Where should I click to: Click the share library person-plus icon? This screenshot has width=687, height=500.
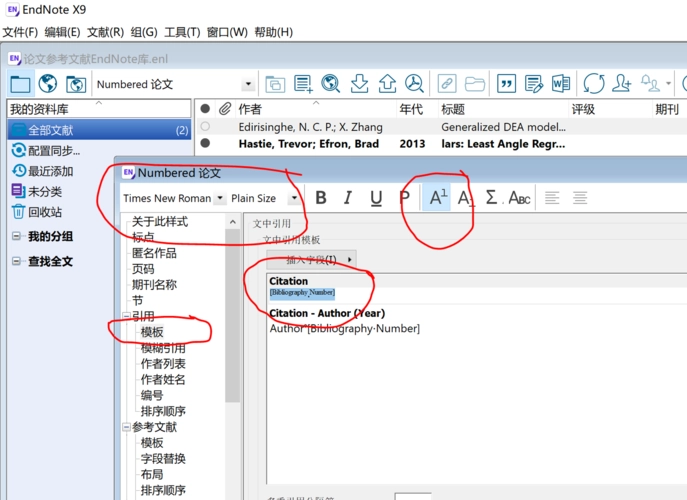tap(621, 84)
